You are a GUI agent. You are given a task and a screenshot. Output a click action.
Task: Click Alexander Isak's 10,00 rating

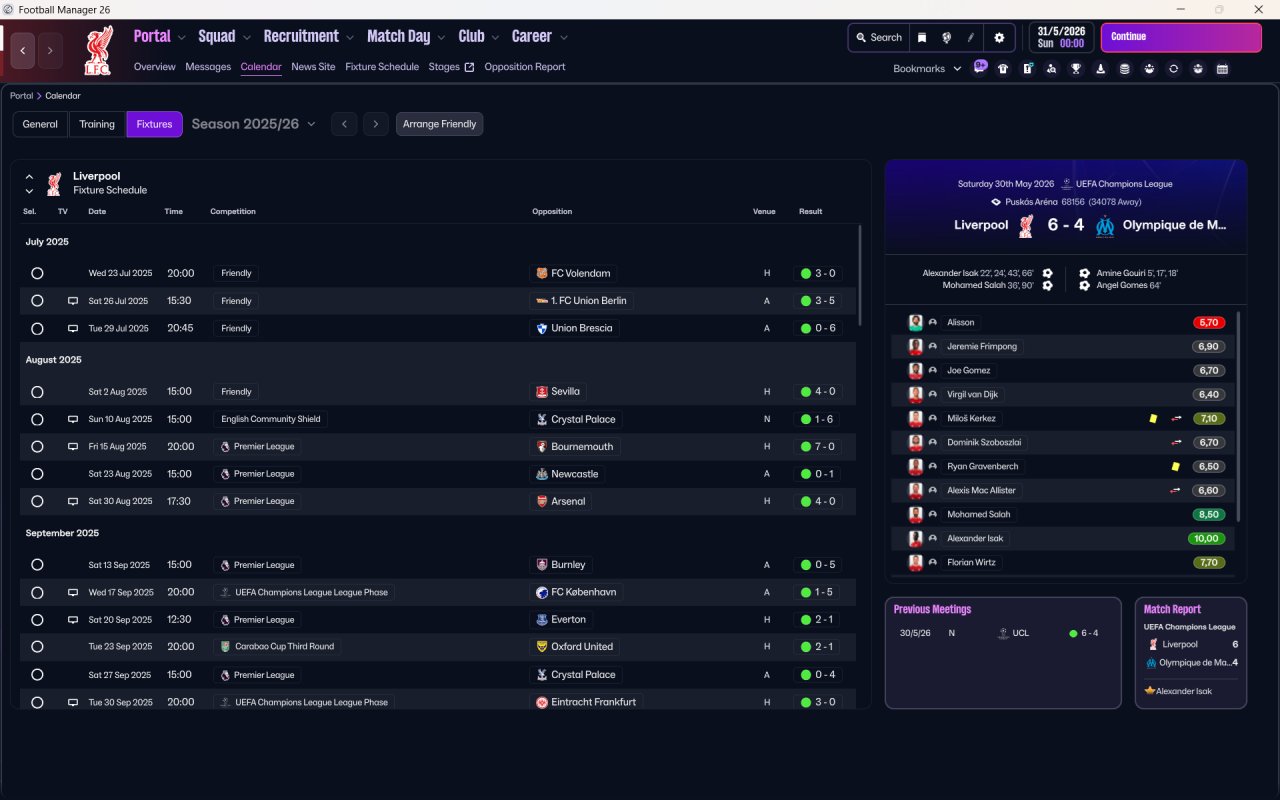pos(1209,538)
